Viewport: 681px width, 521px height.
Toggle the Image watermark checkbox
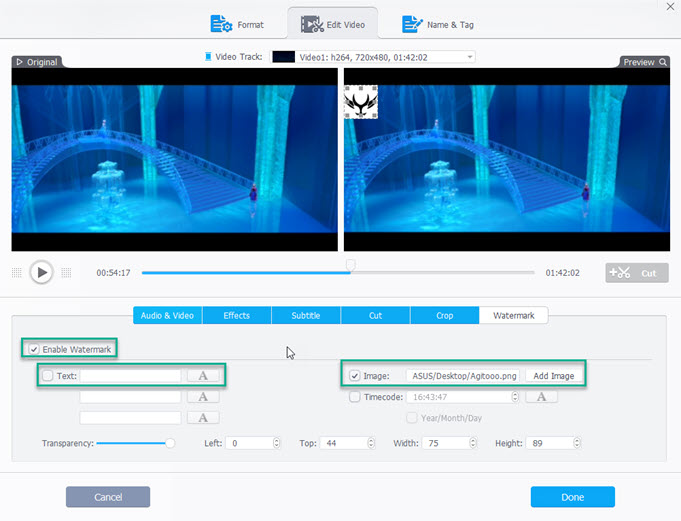coord(355,376)
